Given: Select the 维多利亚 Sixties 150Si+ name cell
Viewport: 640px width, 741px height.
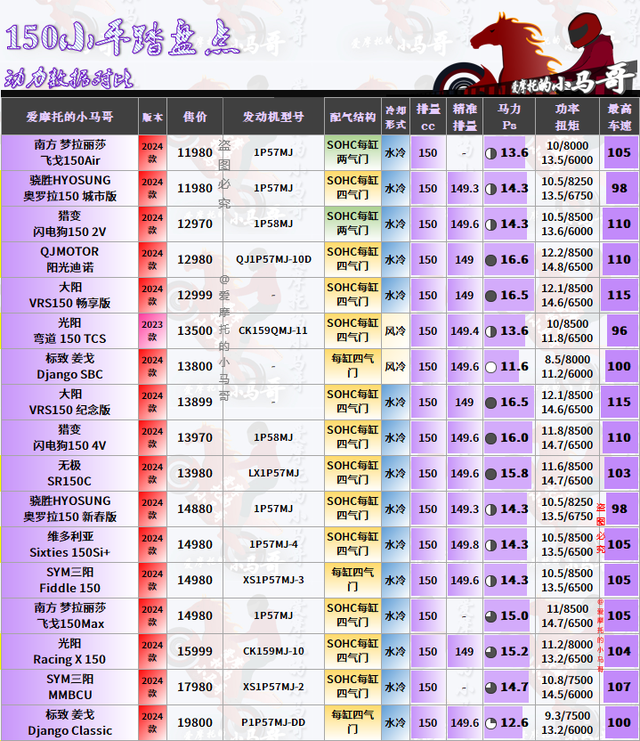Looking at the screenshot, I should tap(70, 544).
